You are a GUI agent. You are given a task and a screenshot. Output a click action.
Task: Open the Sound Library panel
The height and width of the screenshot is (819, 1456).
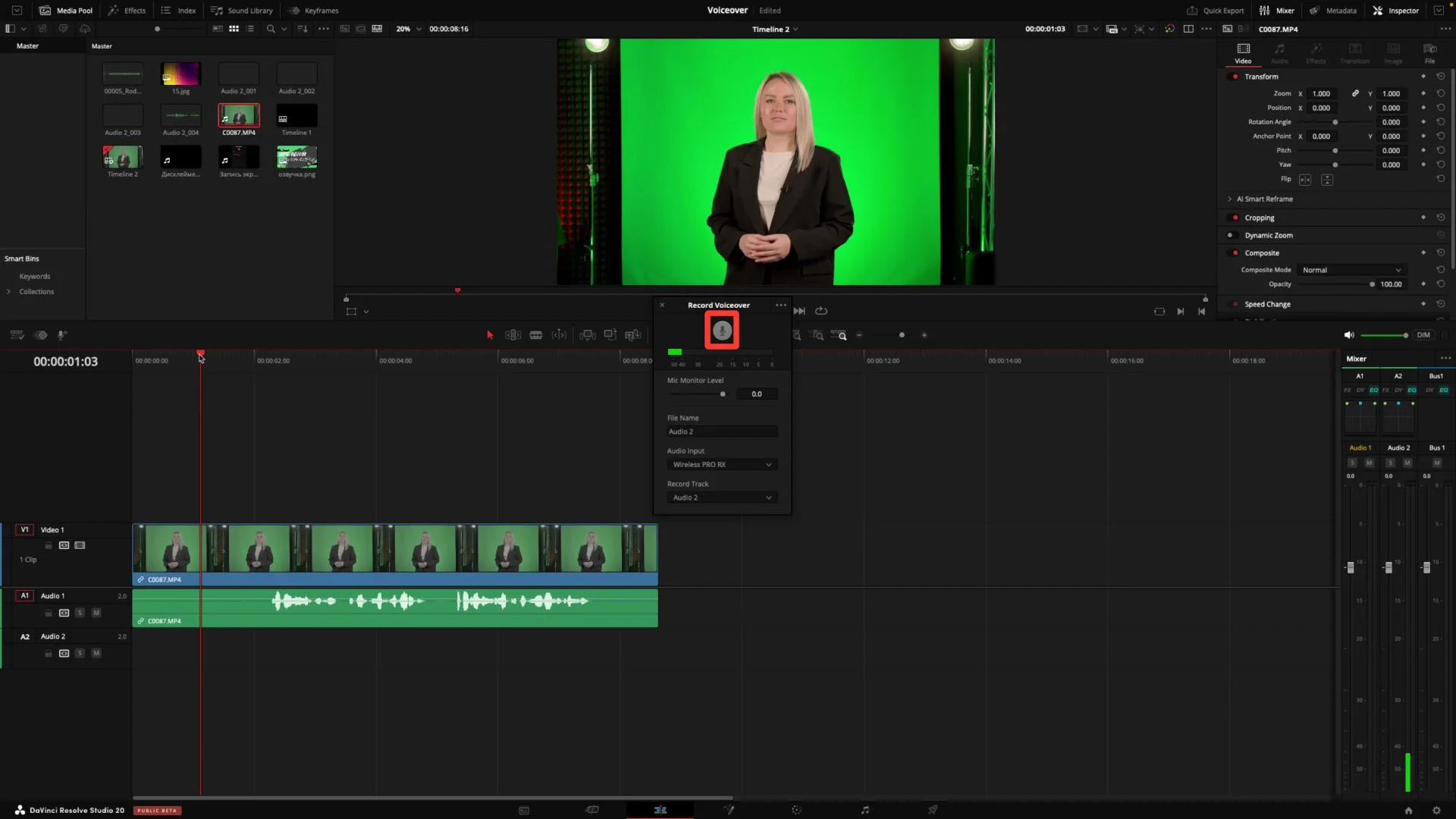tap(242, 11)
